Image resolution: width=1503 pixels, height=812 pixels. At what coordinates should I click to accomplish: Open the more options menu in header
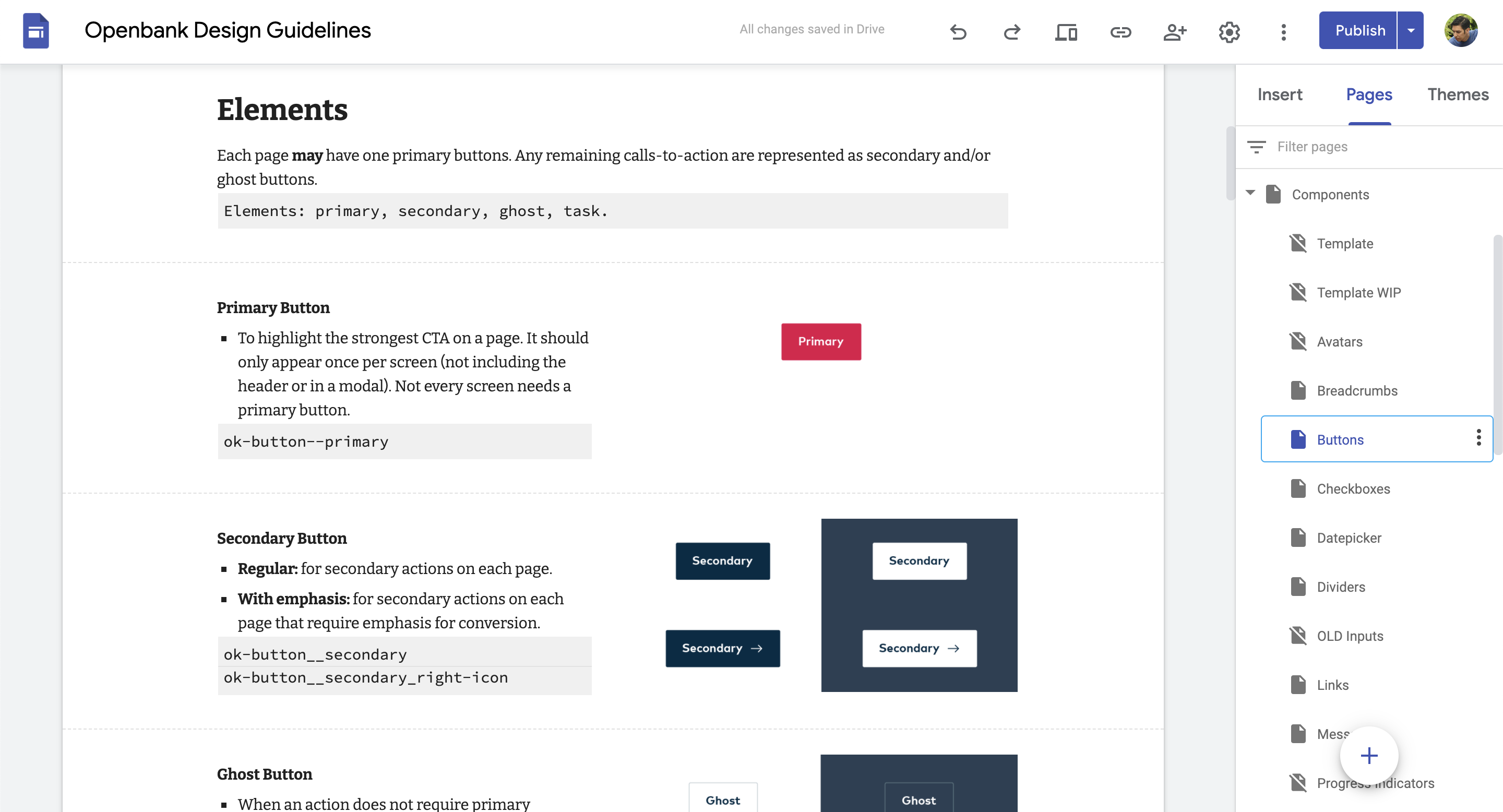tap(1284, 31)
